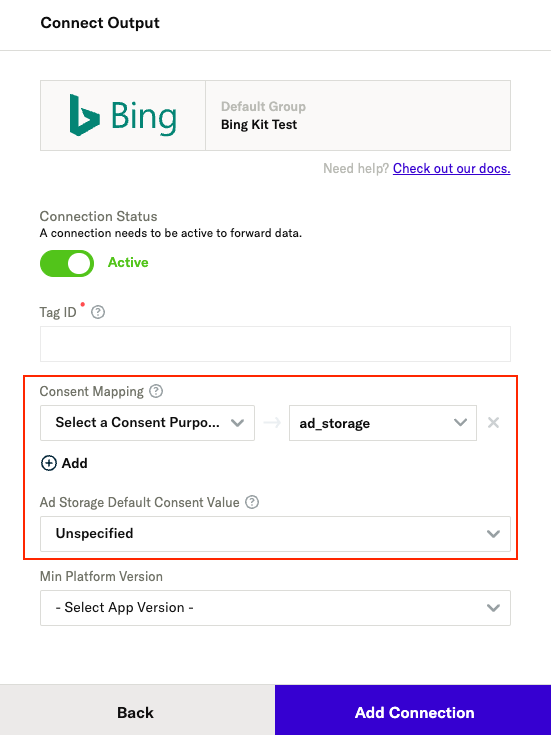Click the chevron on Min Platform Version dropdown
Screen dimensions: 551x735
[x=493, y=608]
